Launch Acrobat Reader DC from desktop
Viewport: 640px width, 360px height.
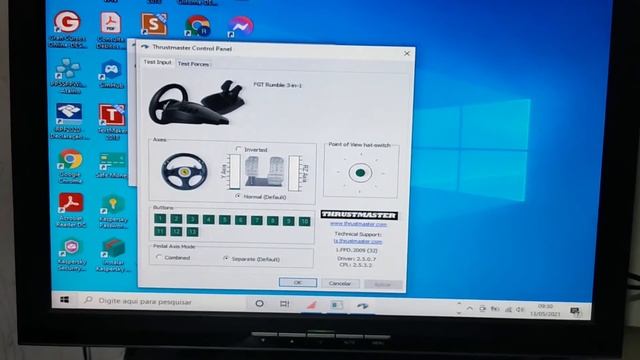coord(71,210)
